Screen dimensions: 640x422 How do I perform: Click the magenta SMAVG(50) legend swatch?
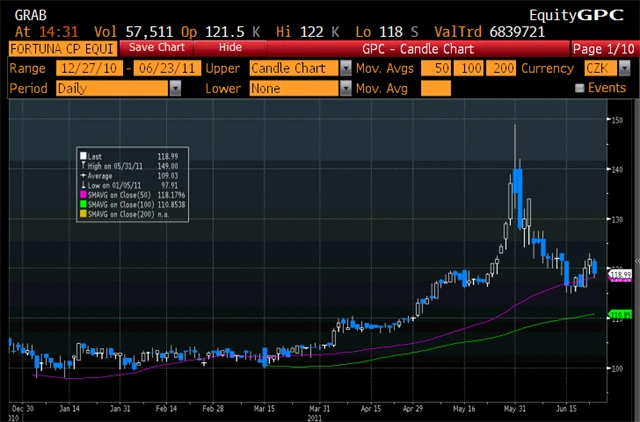(83, 192)
